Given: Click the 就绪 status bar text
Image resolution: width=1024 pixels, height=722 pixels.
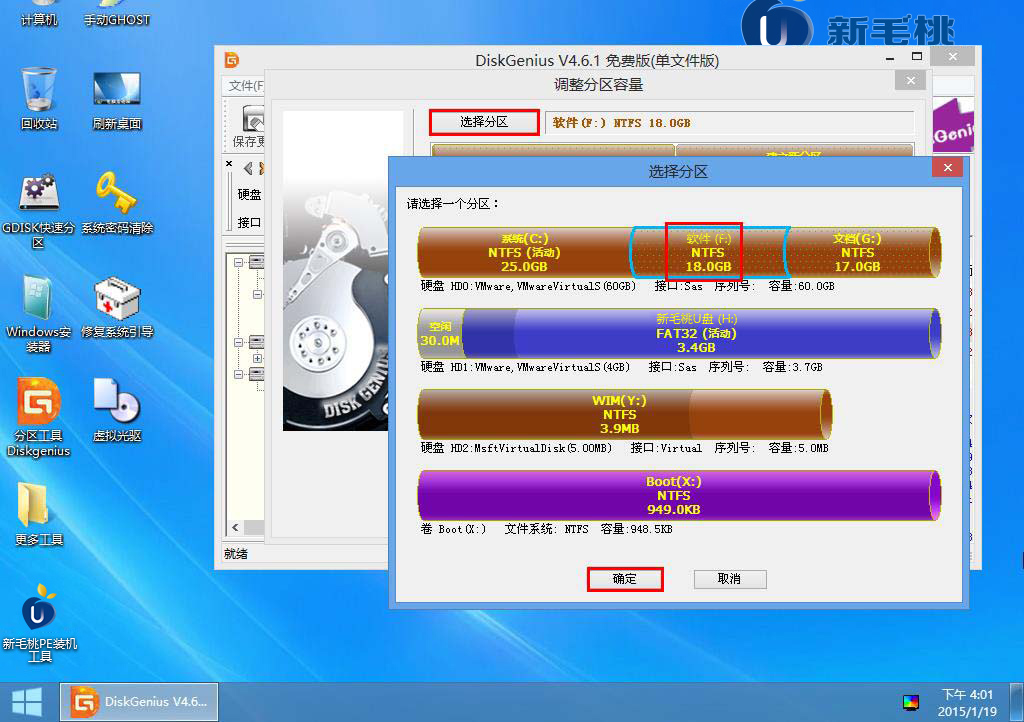Looking at the screenshot, I should click(x=236, y=554).
